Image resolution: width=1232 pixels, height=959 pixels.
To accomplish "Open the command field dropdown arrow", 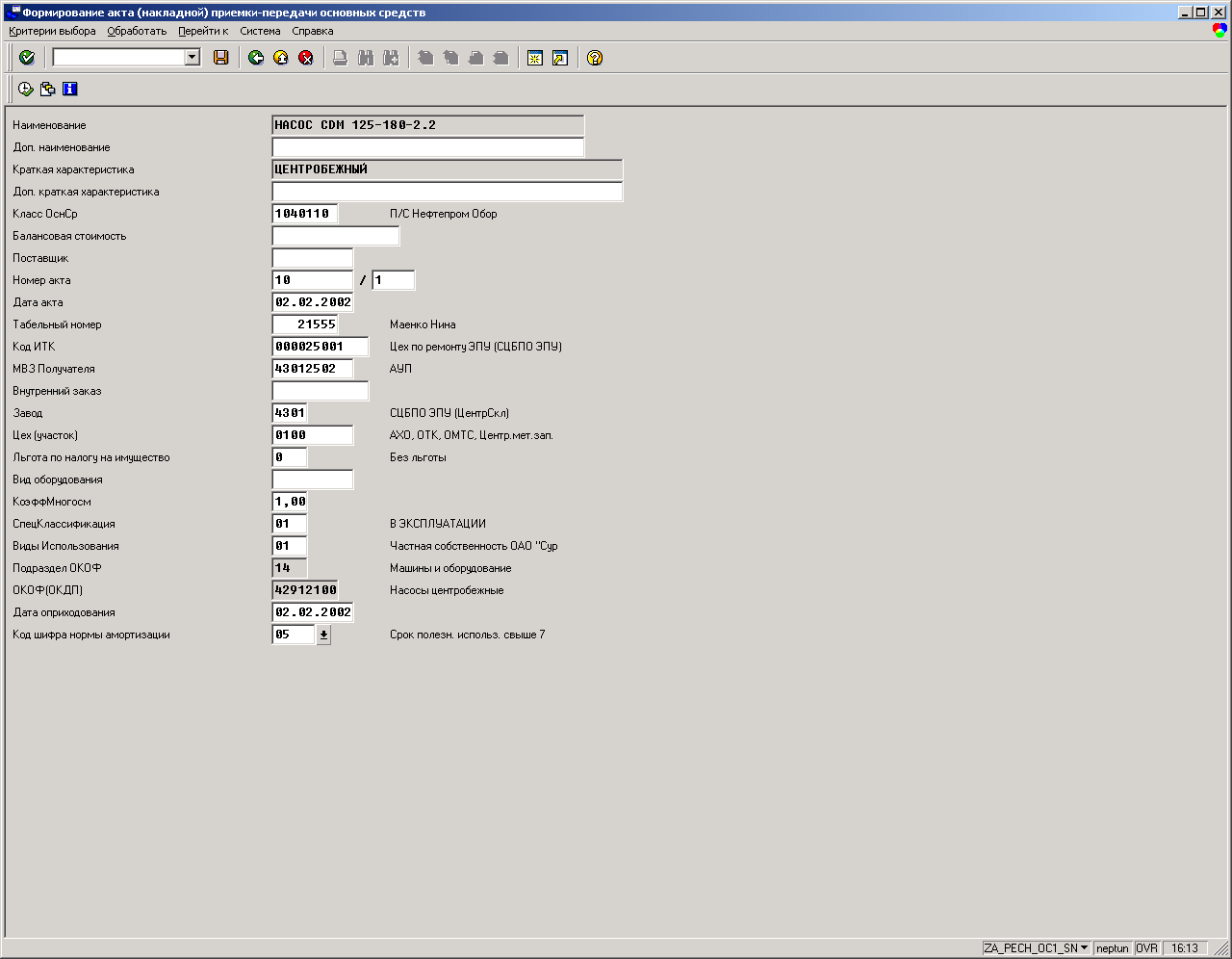I will (x=192, y=58).
